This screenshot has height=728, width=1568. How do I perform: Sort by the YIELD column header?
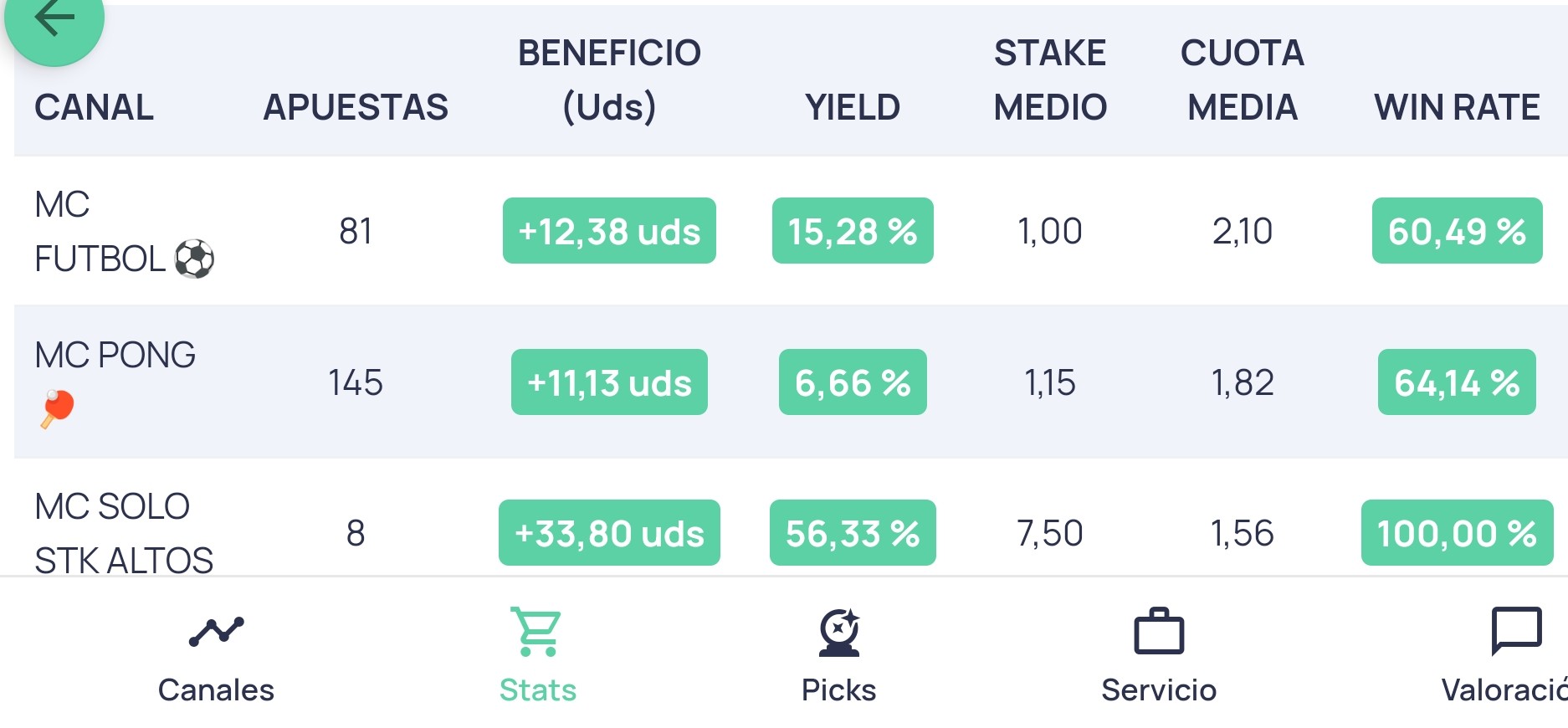tap(853, 107)
